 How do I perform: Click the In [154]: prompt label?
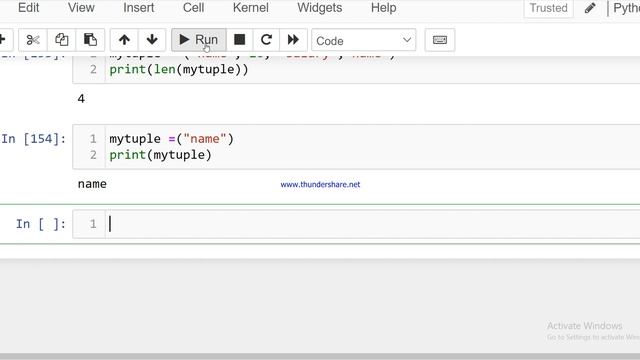coord(33,139)
